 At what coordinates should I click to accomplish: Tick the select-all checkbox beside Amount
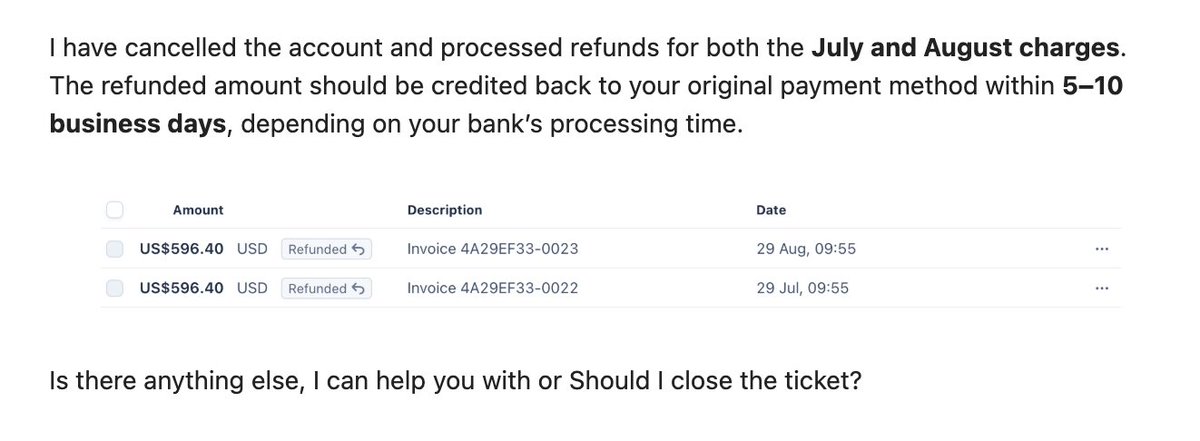point(114,210)
